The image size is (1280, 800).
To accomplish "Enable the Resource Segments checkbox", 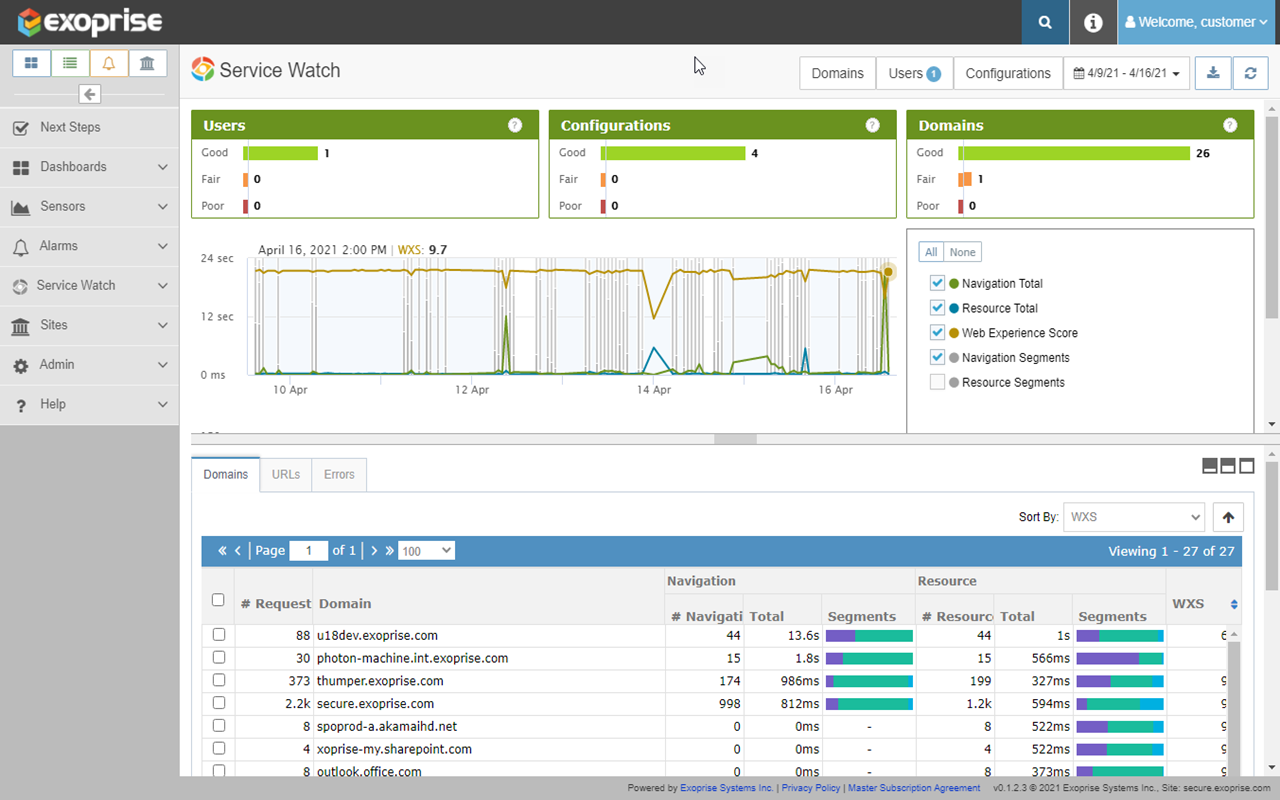I will (x=937, y=382).
